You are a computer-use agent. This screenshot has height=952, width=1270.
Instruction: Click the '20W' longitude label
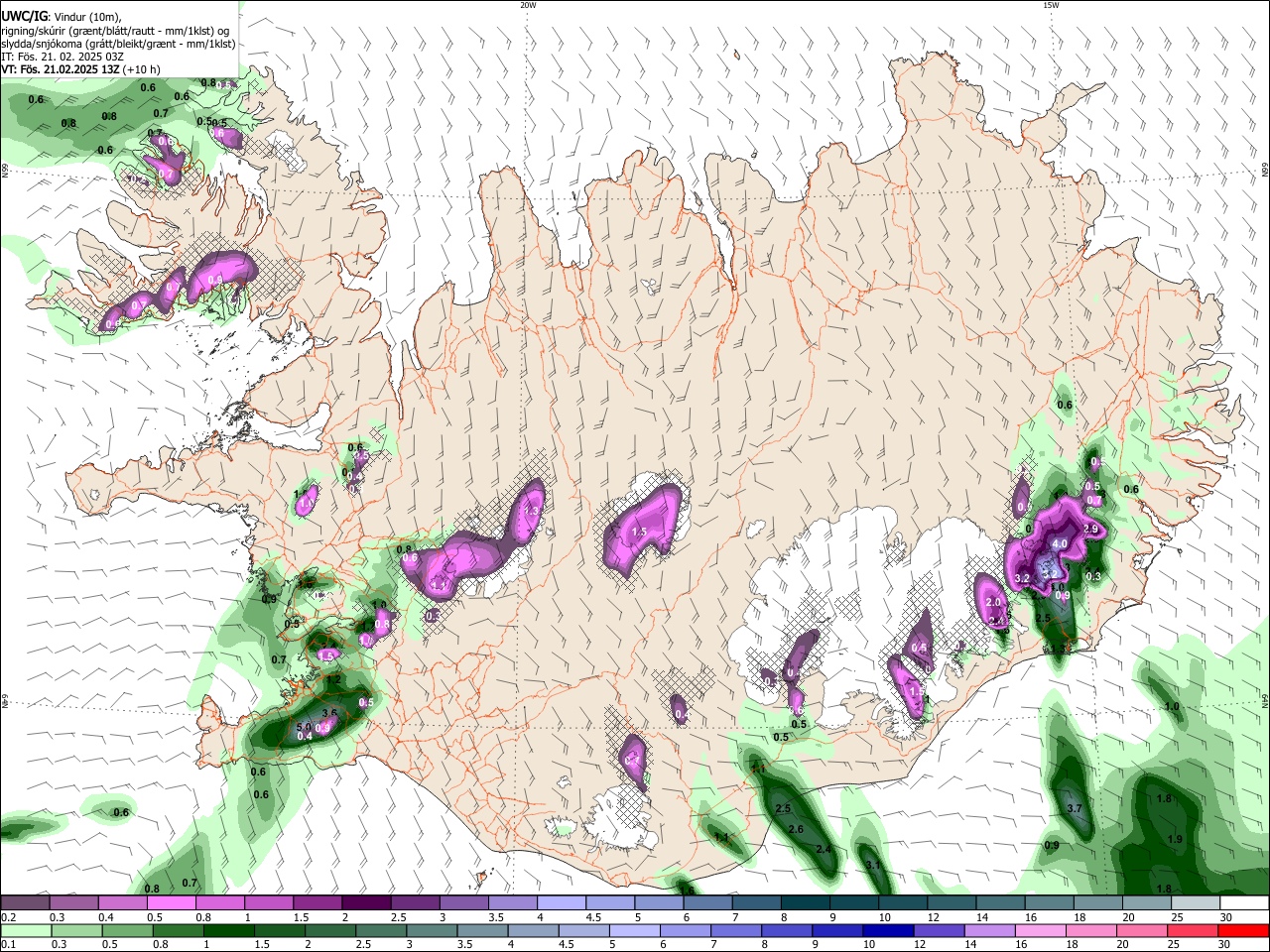coord(529,5)
